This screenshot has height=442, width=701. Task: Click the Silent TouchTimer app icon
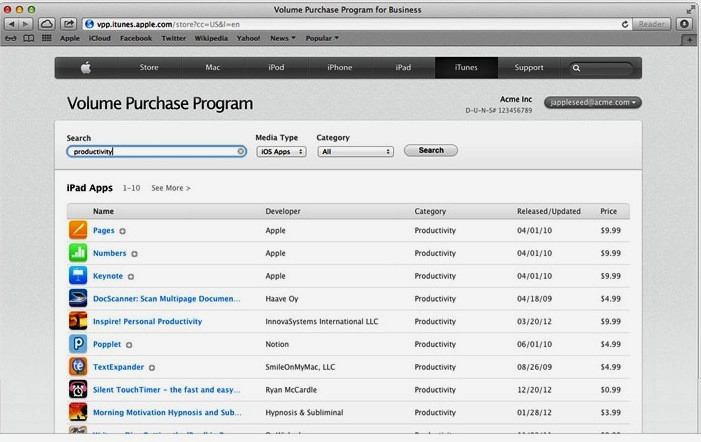click(78, 389)
